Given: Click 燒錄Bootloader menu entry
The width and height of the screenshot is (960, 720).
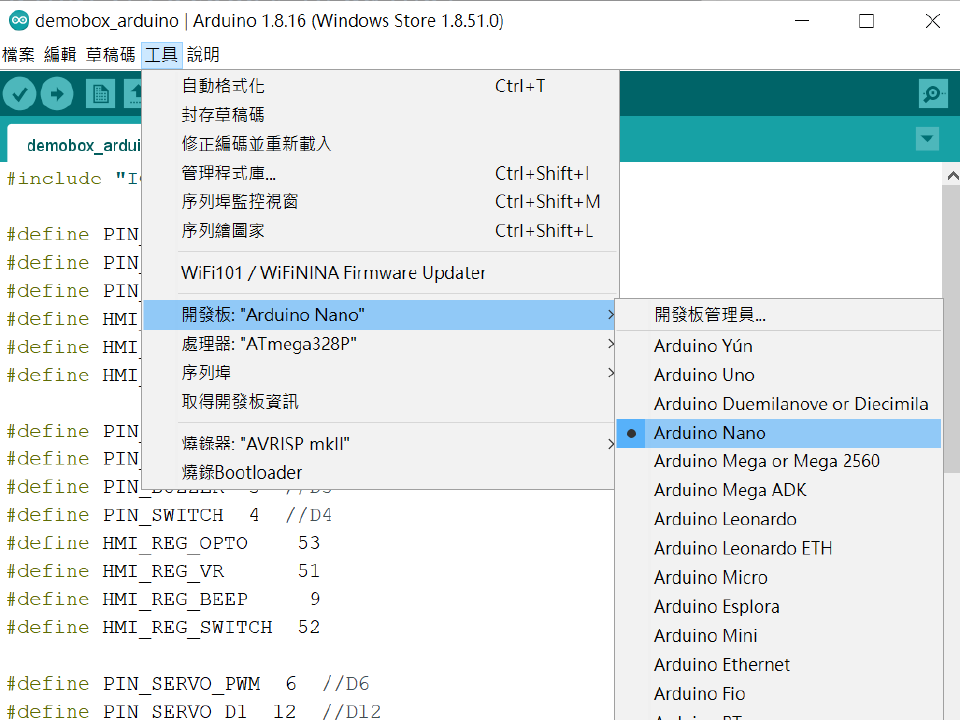Looking at the screenshot, I should point(241,472).
